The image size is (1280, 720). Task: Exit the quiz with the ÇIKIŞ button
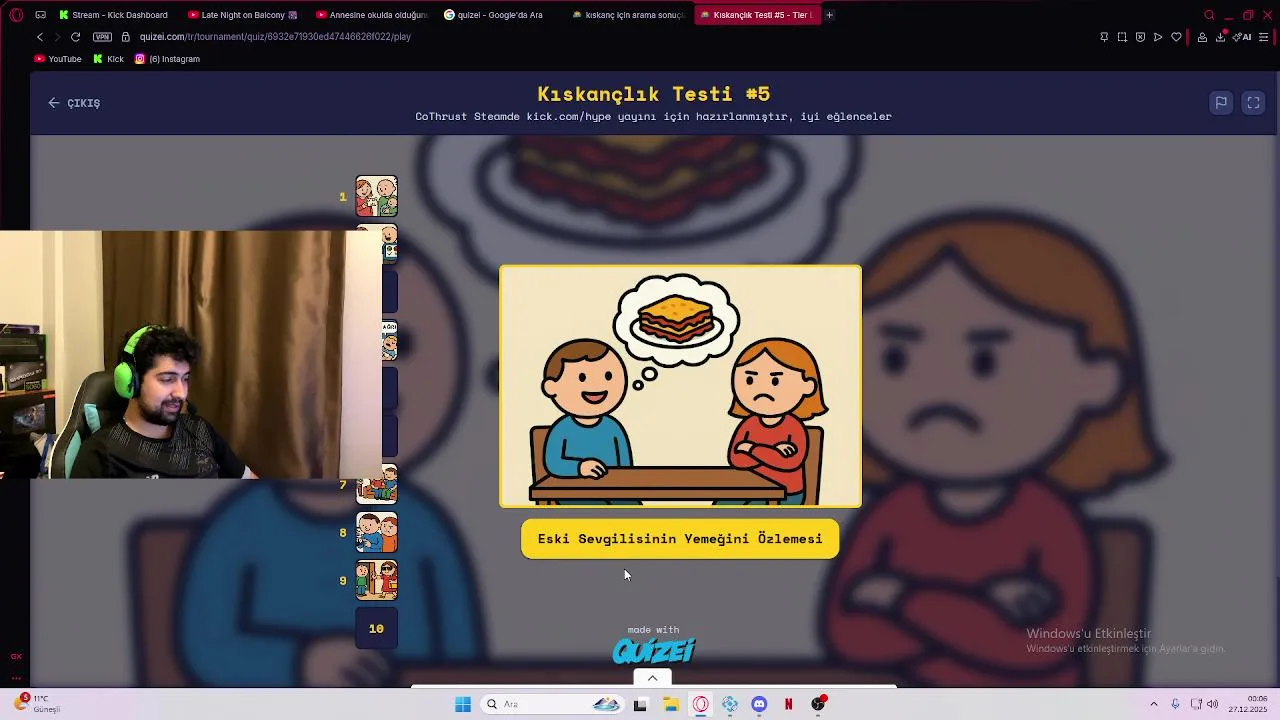coord(74,103)
